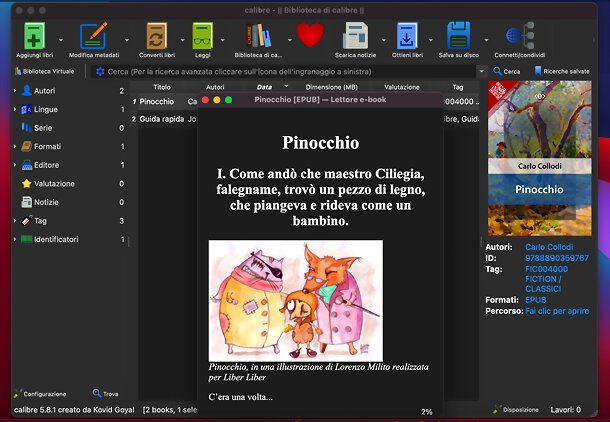Image resolution: width=610 pixels, height=422 pixels.
Task: Click the Carlo Collodi author link
Action: point(549,247)
